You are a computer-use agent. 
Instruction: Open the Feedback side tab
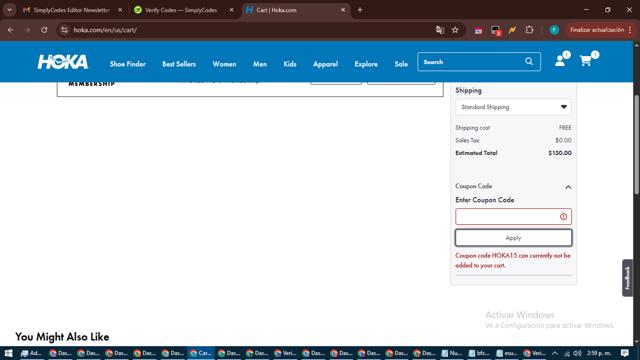[x=627, y=278]
